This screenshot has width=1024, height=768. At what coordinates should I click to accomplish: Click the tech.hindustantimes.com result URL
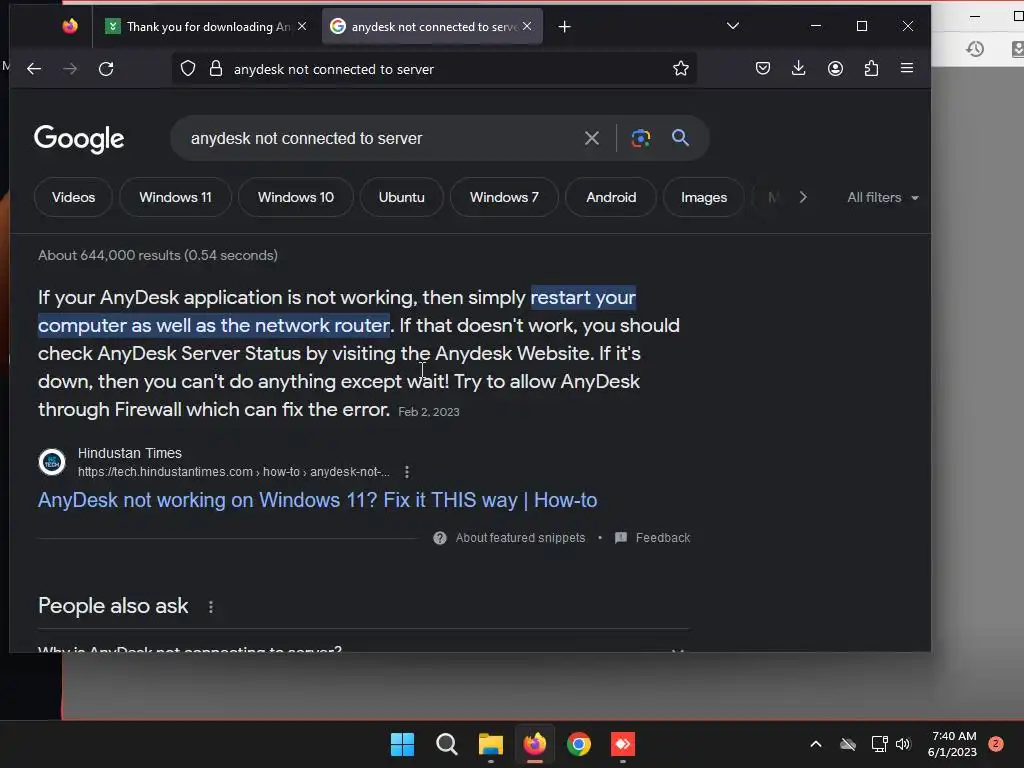coord(233,472)
